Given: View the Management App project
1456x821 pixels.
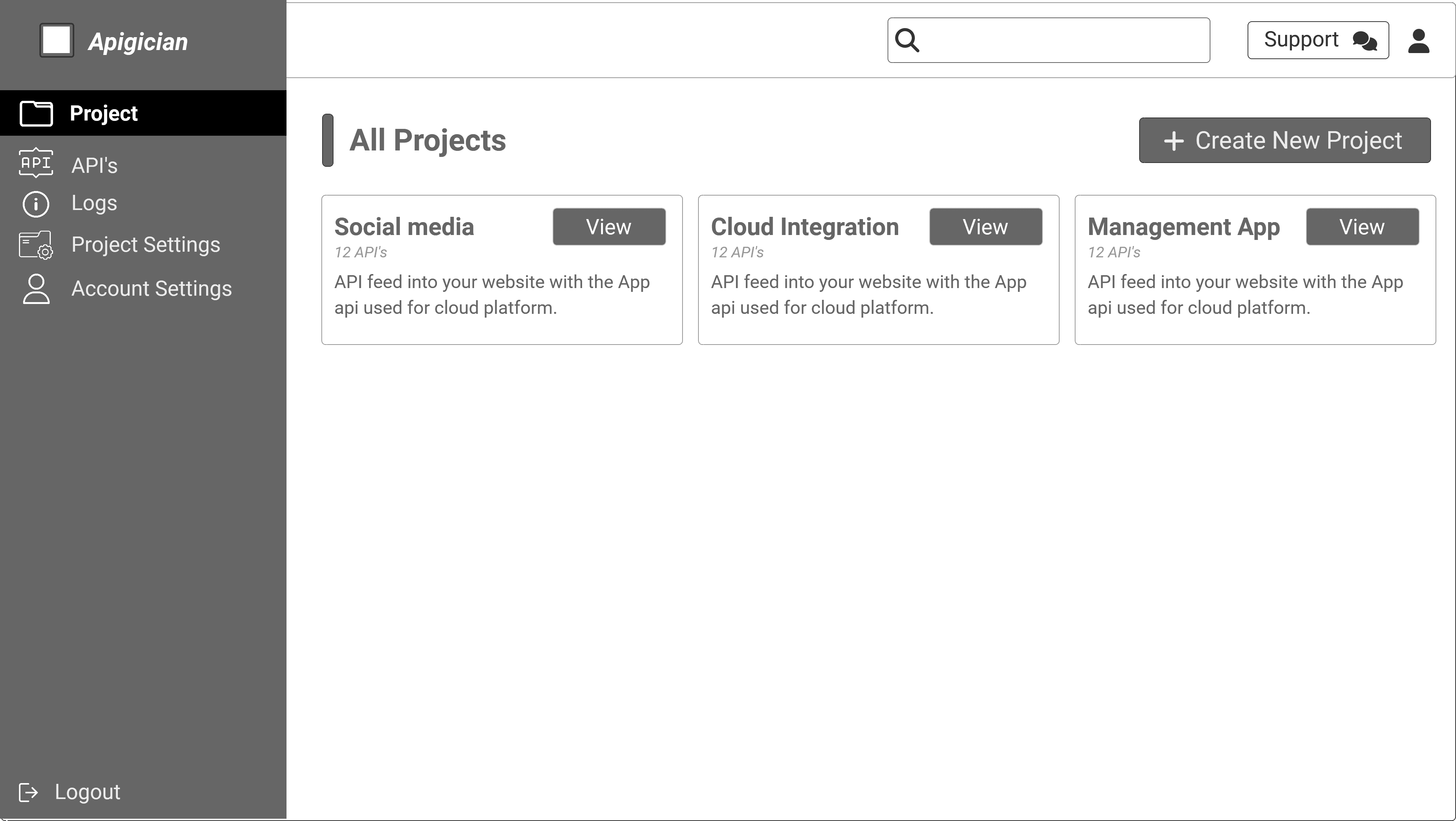Looking at the screenshot, I should click(1362, 227).
